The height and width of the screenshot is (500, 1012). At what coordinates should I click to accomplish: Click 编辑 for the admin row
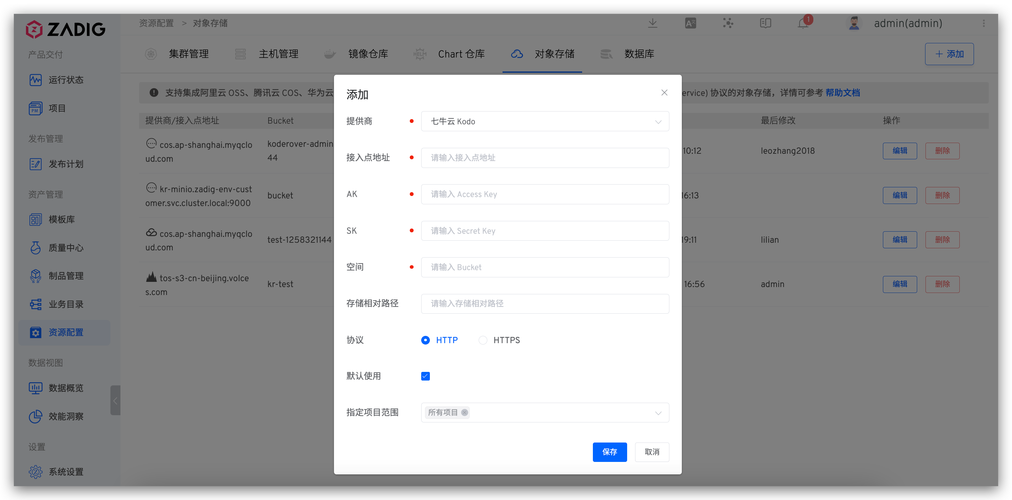[900, 284]
